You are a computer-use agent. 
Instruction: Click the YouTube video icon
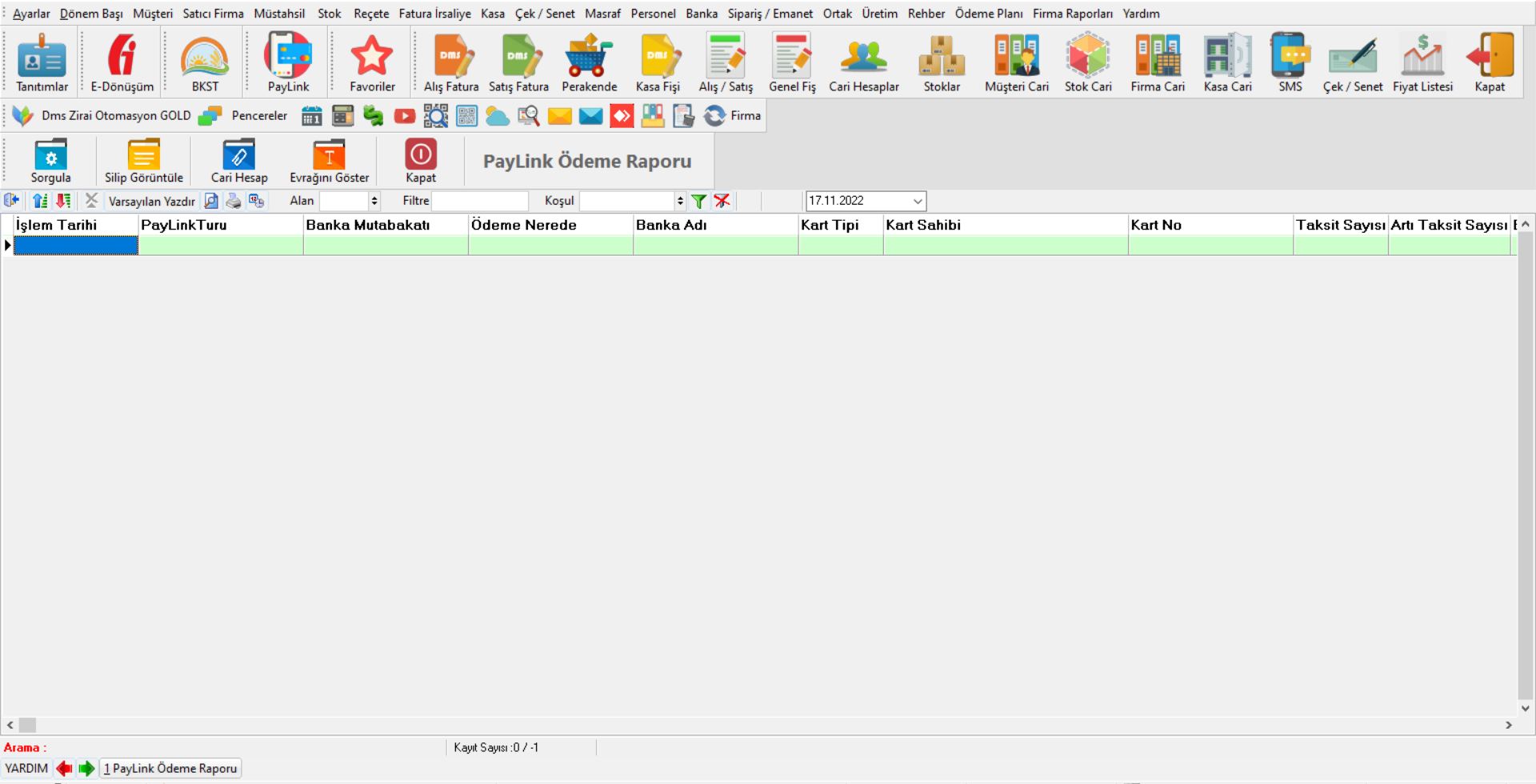(x=405, y=117)
